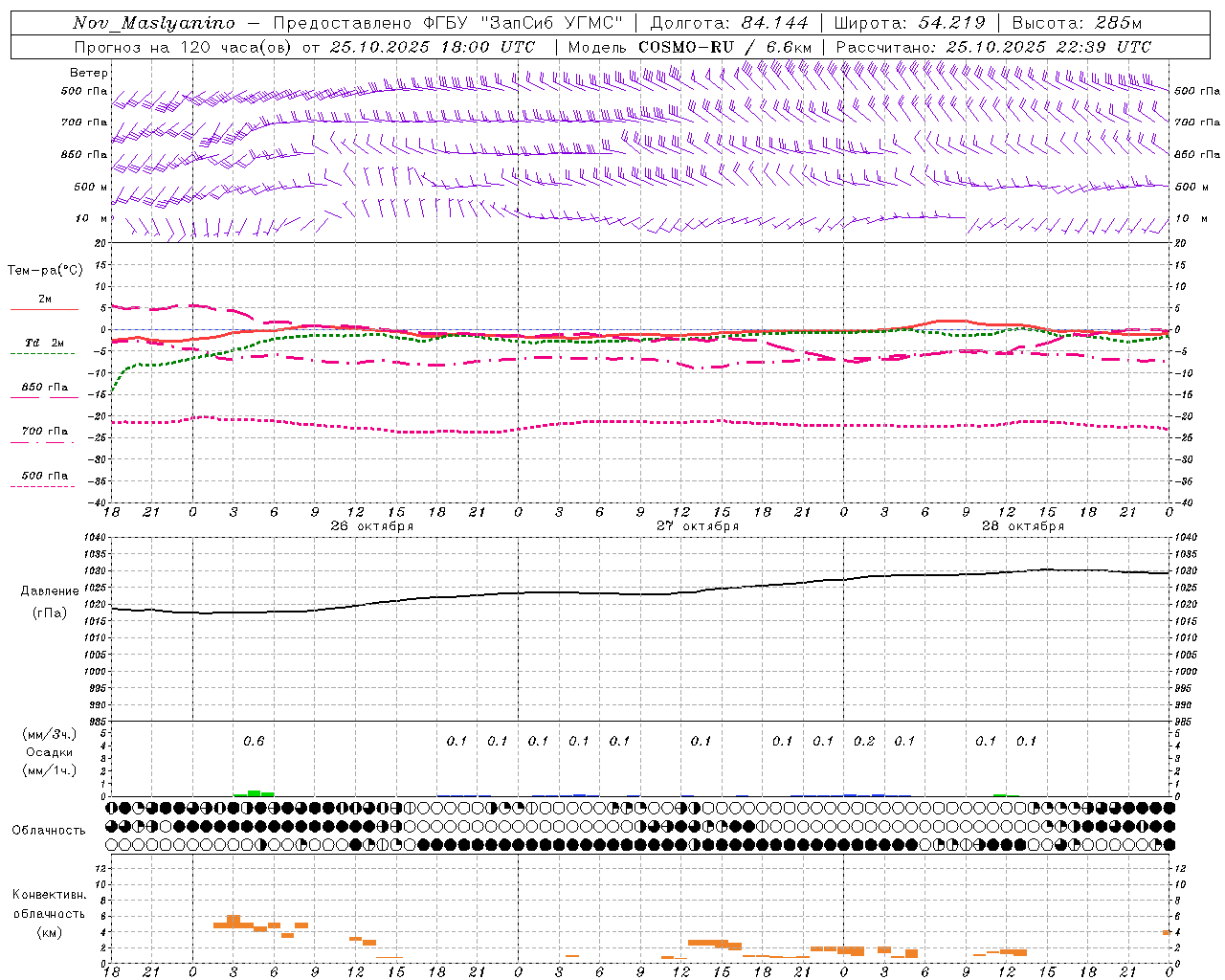Click the 500 гПа temperature legend entry

[45, 475]
